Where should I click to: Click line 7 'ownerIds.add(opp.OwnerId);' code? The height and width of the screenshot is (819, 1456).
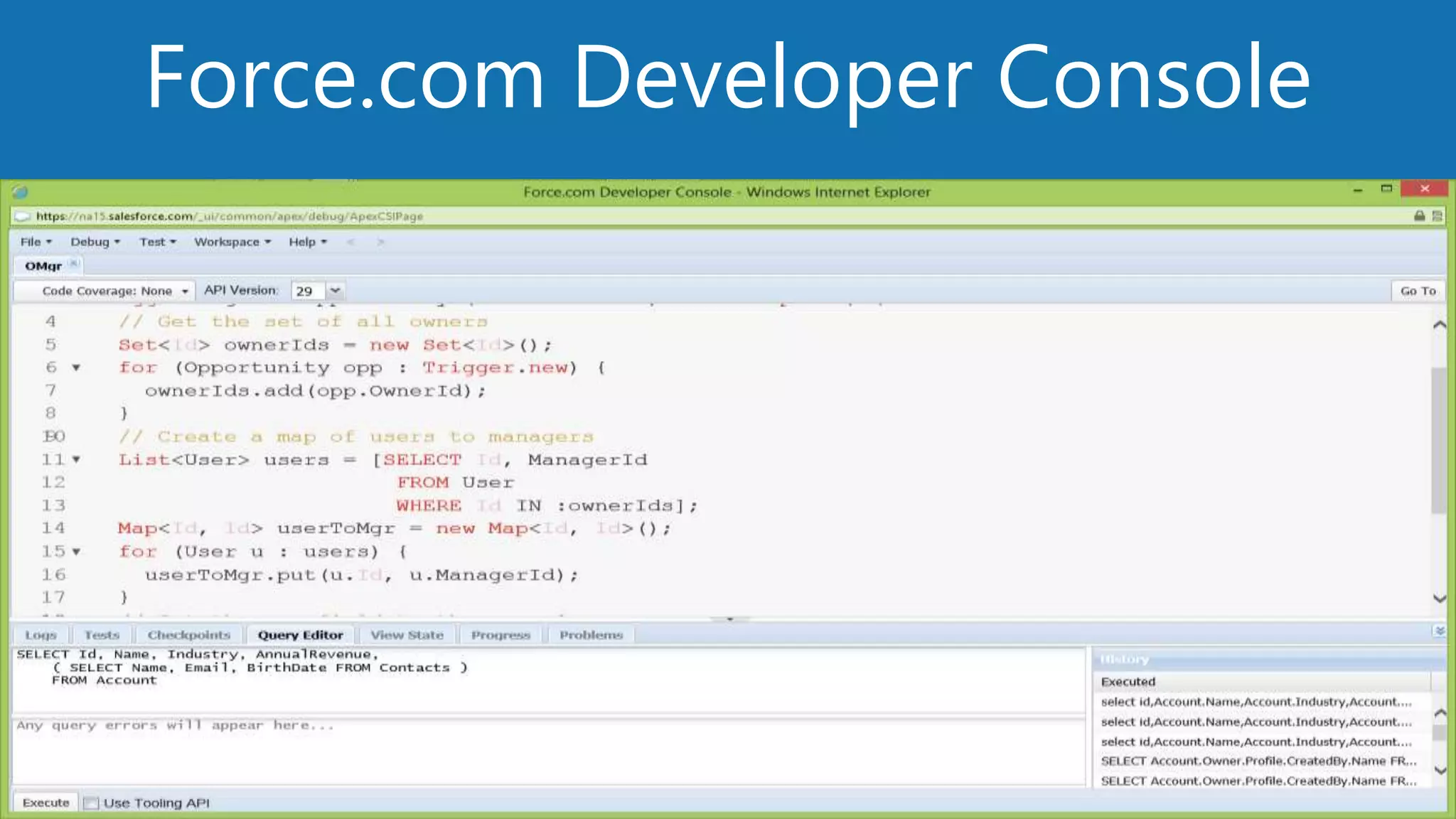(315, 391)
